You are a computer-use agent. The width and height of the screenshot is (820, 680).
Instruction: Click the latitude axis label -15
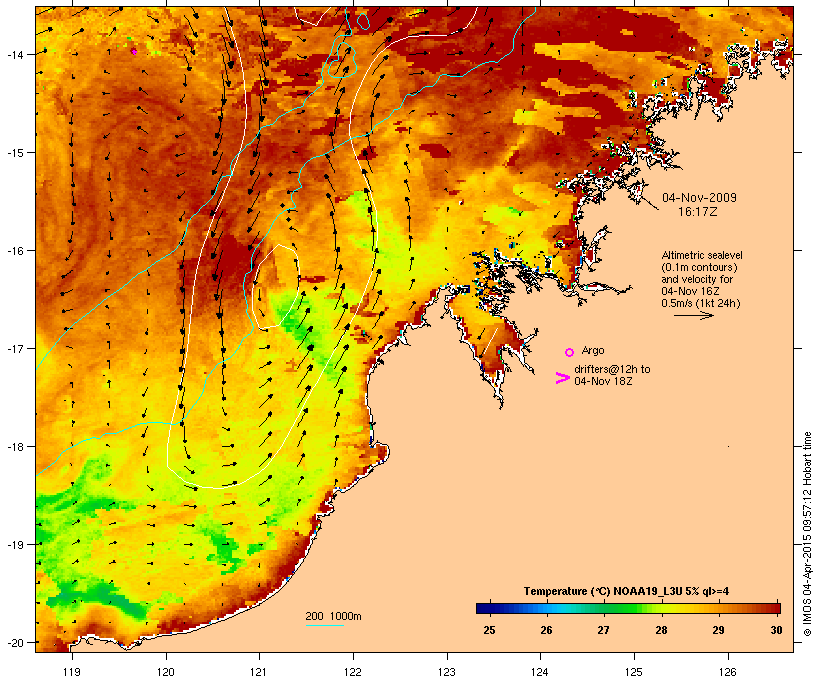pyautogui.click(x=15, y=153)
